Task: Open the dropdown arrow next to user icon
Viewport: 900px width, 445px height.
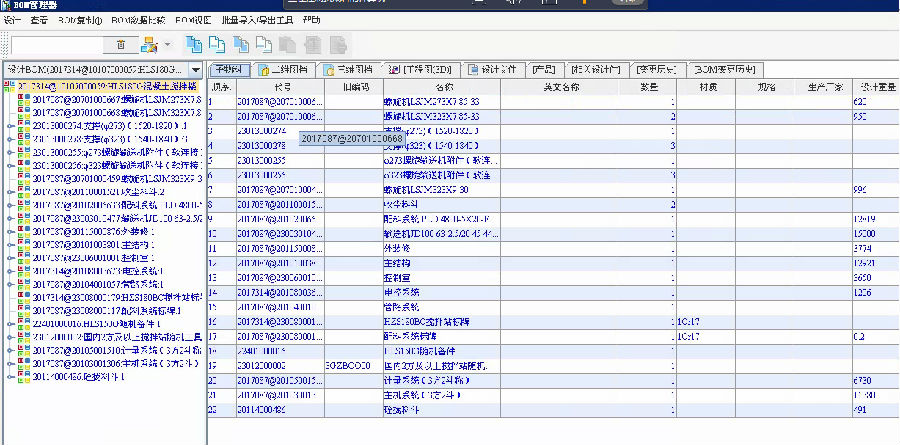Action: pyautogui.click(x=168, y=45)
